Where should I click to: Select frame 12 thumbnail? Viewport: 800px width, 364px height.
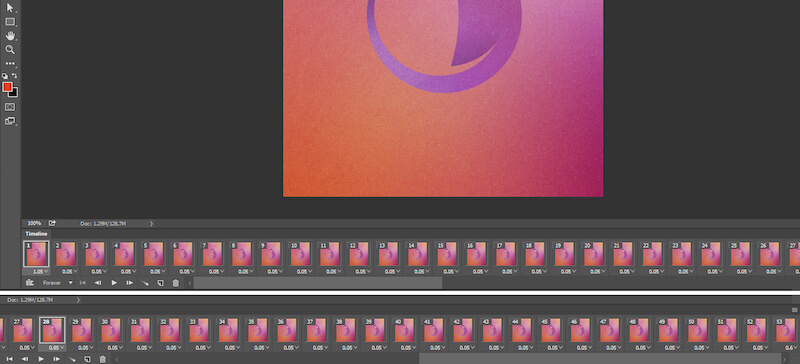360,254
